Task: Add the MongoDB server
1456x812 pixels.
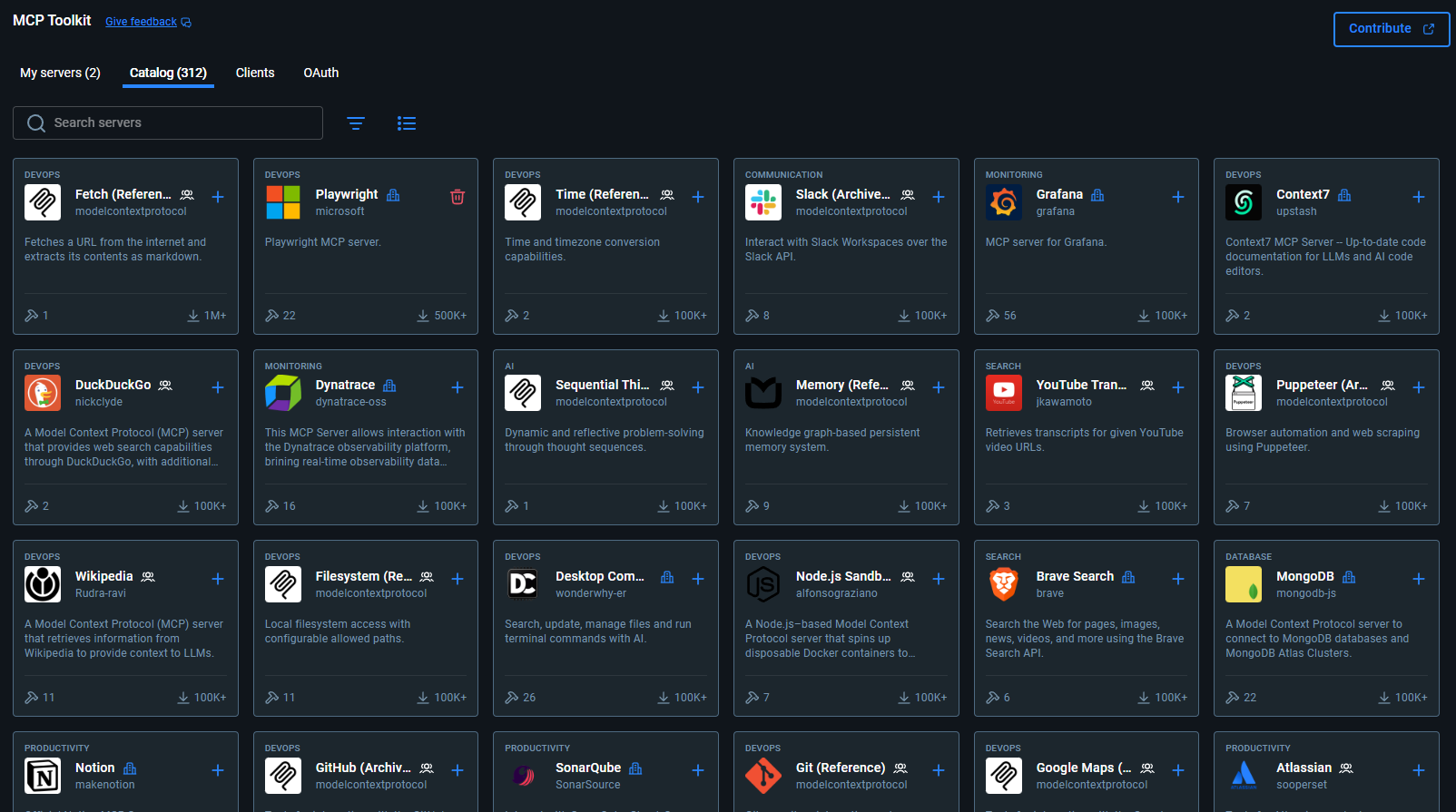Action: (x=1418, y=579)
